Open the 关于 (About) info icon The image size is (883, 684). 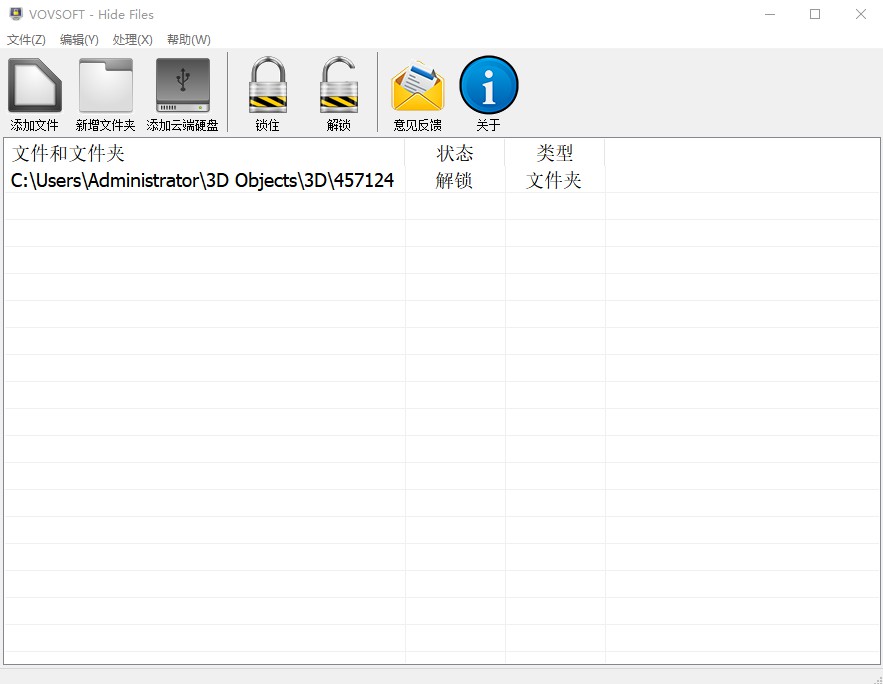tap(489, 84)
